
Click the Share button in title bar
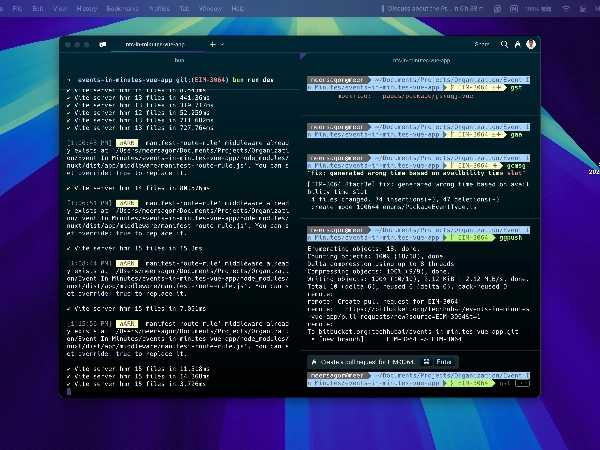click(482, 44)
